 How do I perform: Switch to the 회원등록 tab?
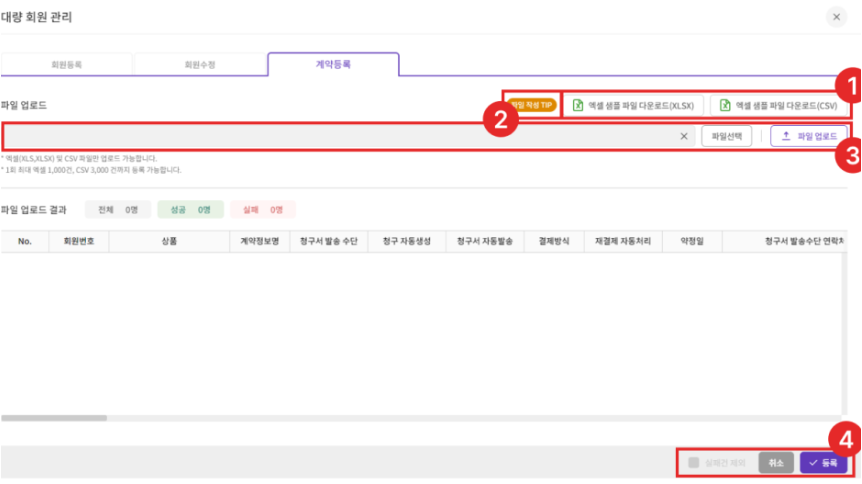[67, 64]
